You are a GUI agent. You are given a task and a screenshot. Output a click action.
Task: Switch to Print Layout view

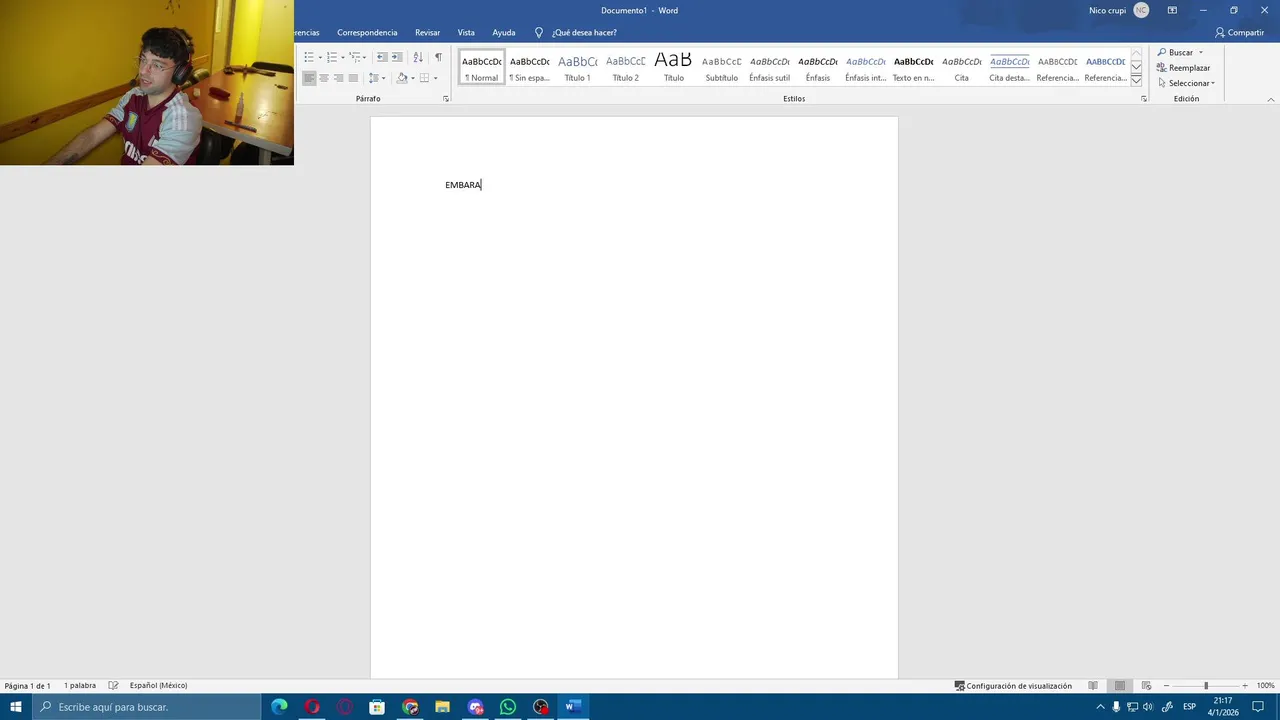pos(1120,686)
